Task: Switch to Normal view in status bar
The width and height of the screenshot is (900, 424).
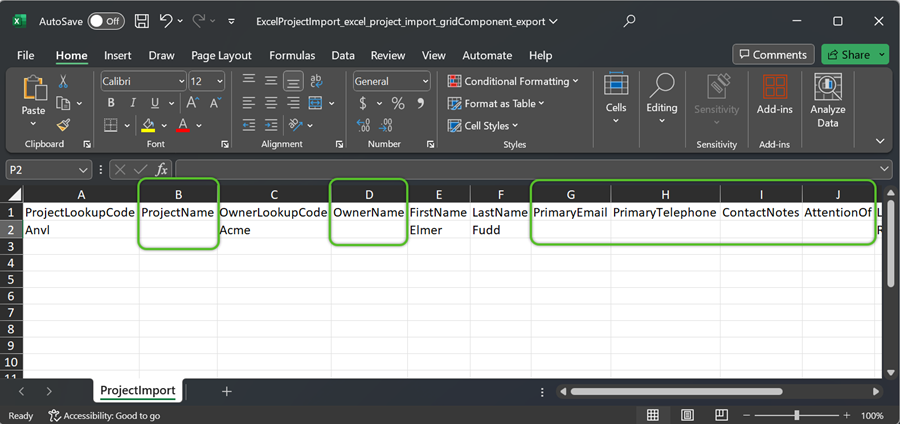Action: point(653,415)
